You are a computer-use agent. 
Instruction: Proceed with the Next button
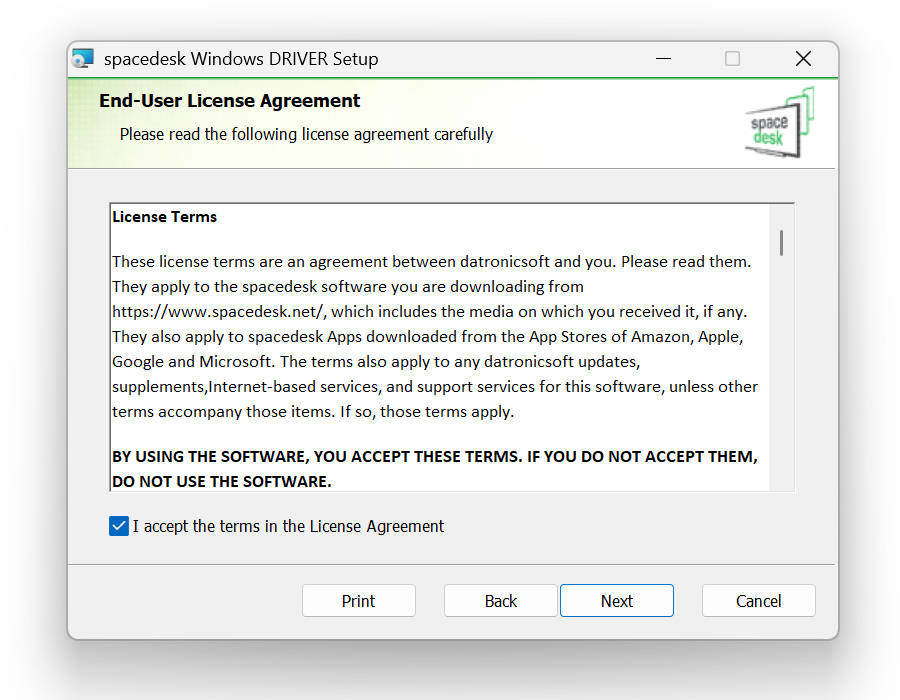[616, 601]
